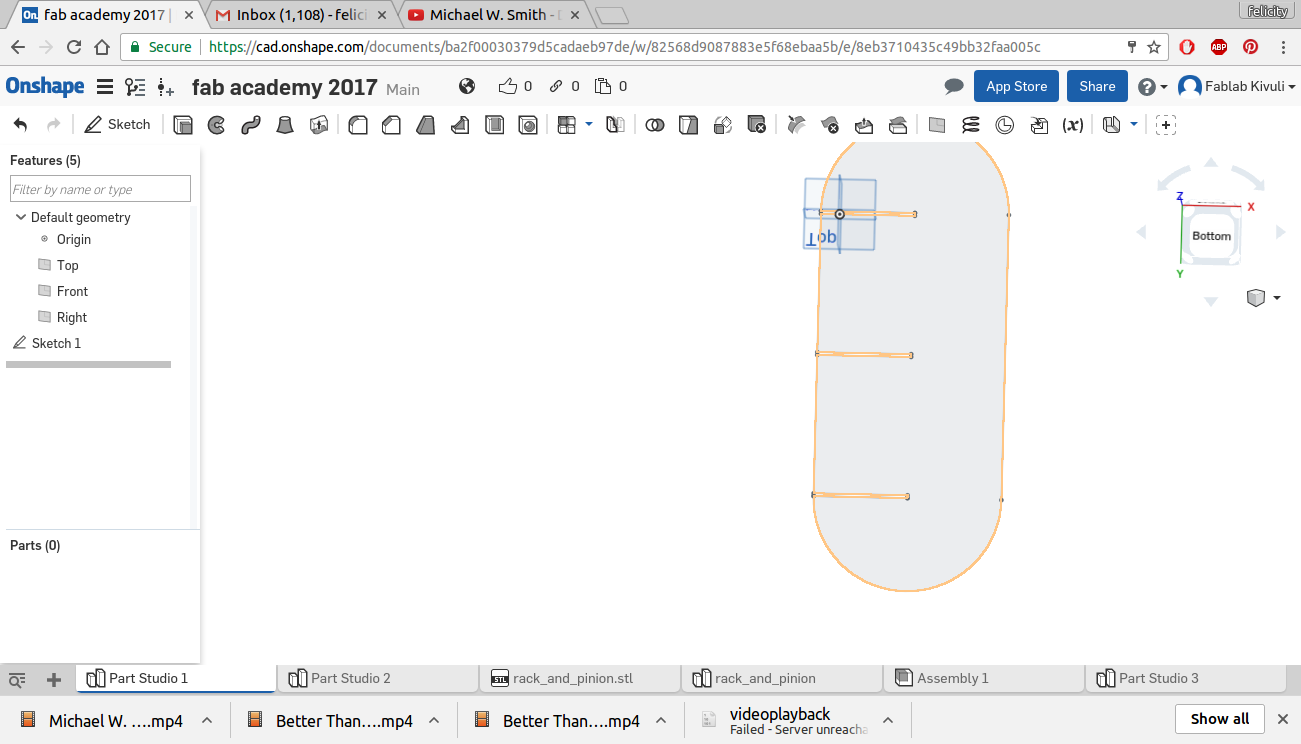Select the Linear pattern tool
The width and height of the screenshot is (1301, 744).
pyautogui.click(x=567, y=125)
